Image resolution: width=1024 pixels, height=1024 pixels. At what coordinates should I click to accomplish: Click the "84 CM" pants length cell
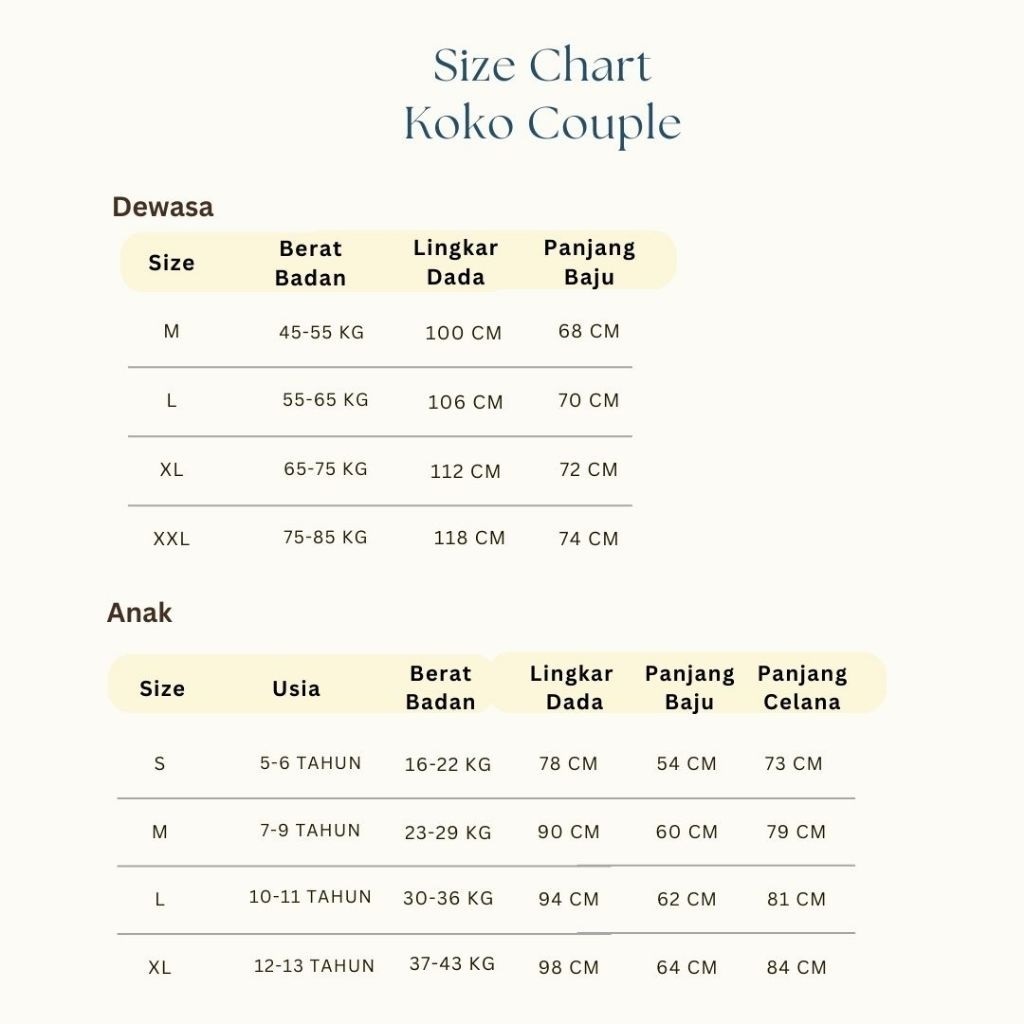tap(796, 967)
